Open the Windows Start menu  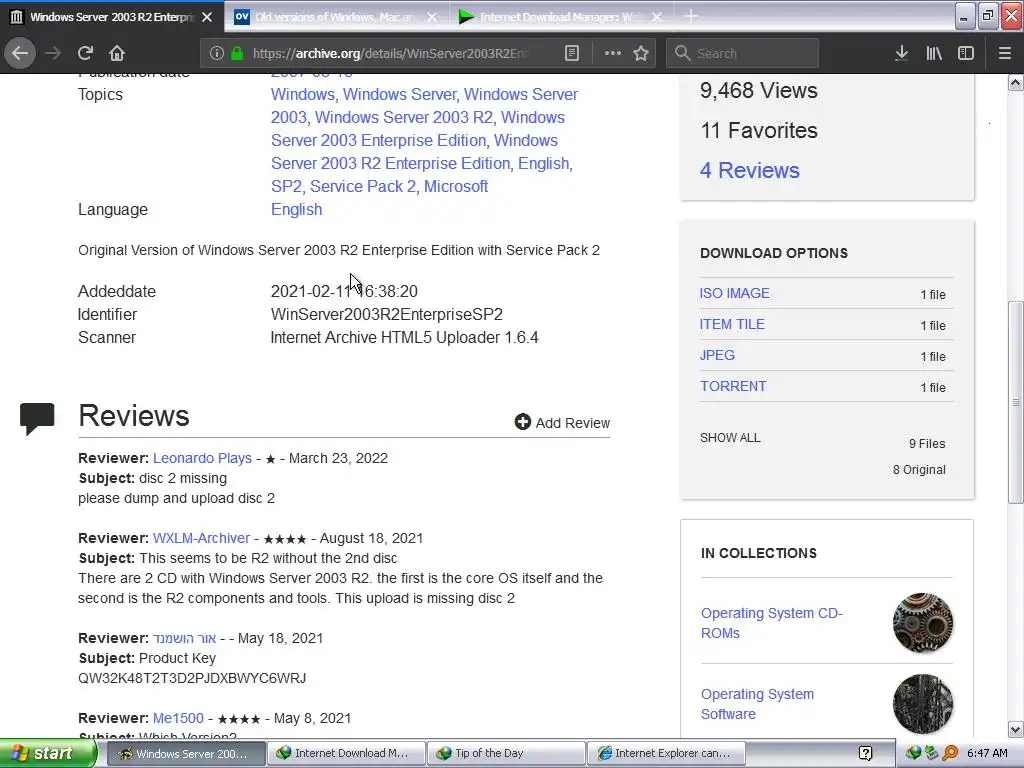point(48,753)
